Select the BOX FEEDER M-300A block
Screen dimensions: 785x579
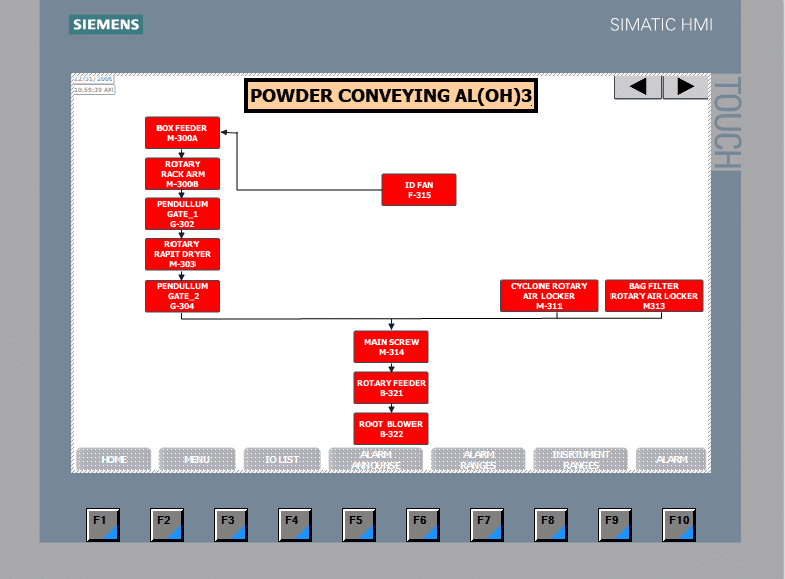(182, 133)
